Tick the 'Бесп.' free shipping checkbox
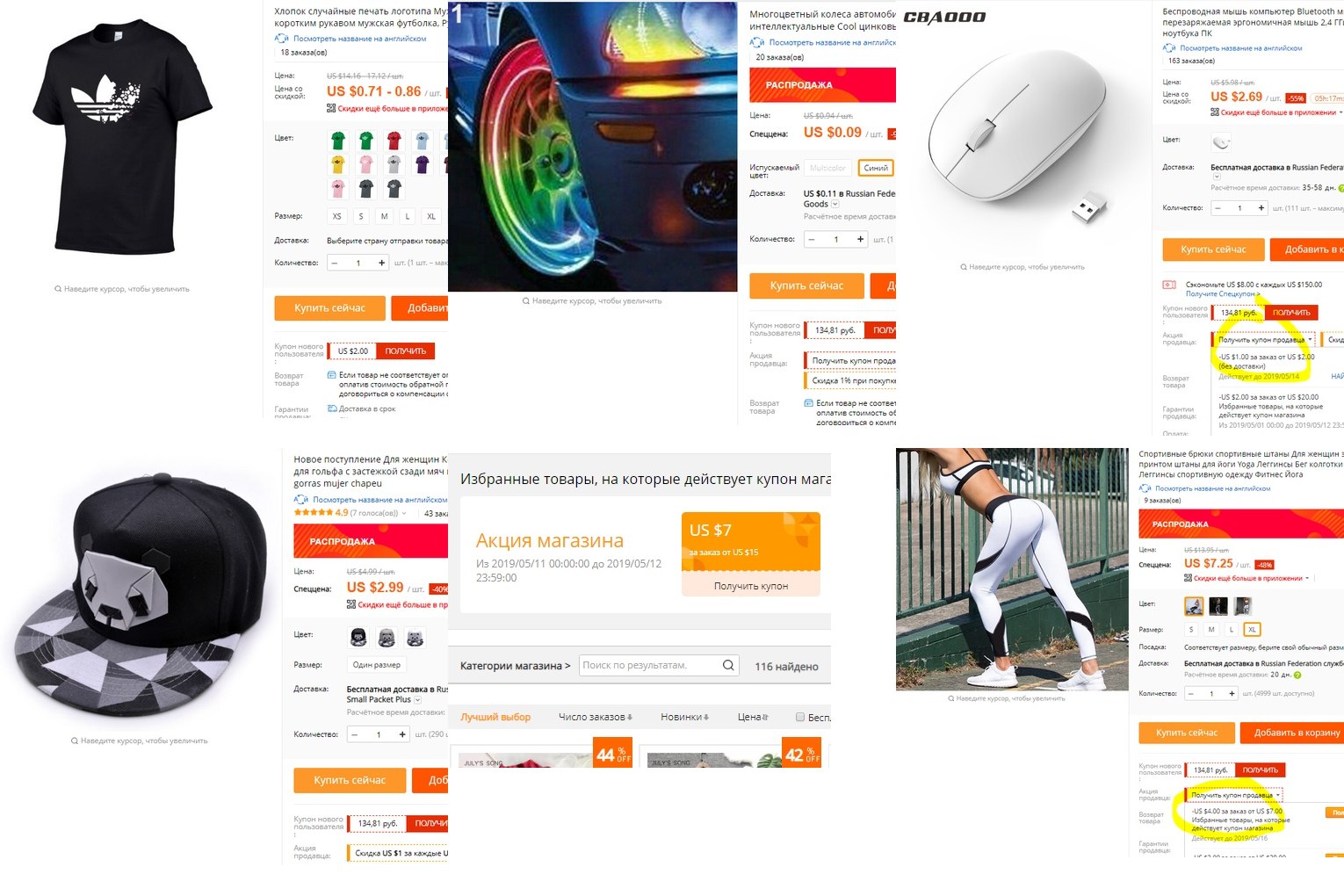 pos(799,717)
